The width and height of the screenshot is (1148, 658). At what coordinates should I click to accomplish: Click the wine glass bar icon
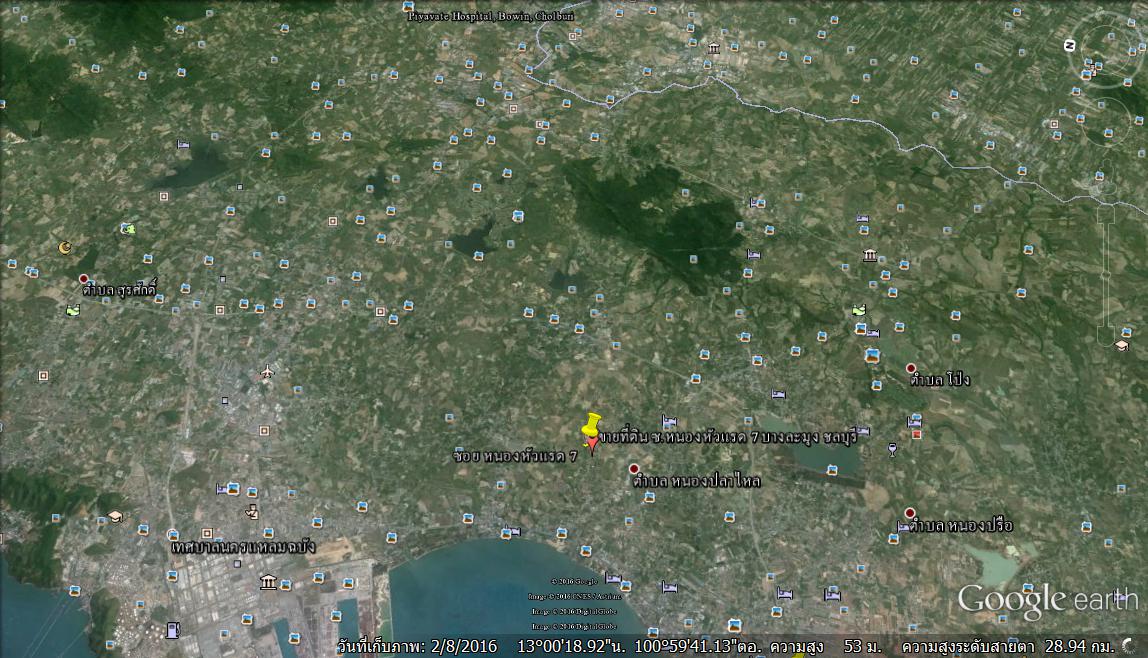[892, 450]
